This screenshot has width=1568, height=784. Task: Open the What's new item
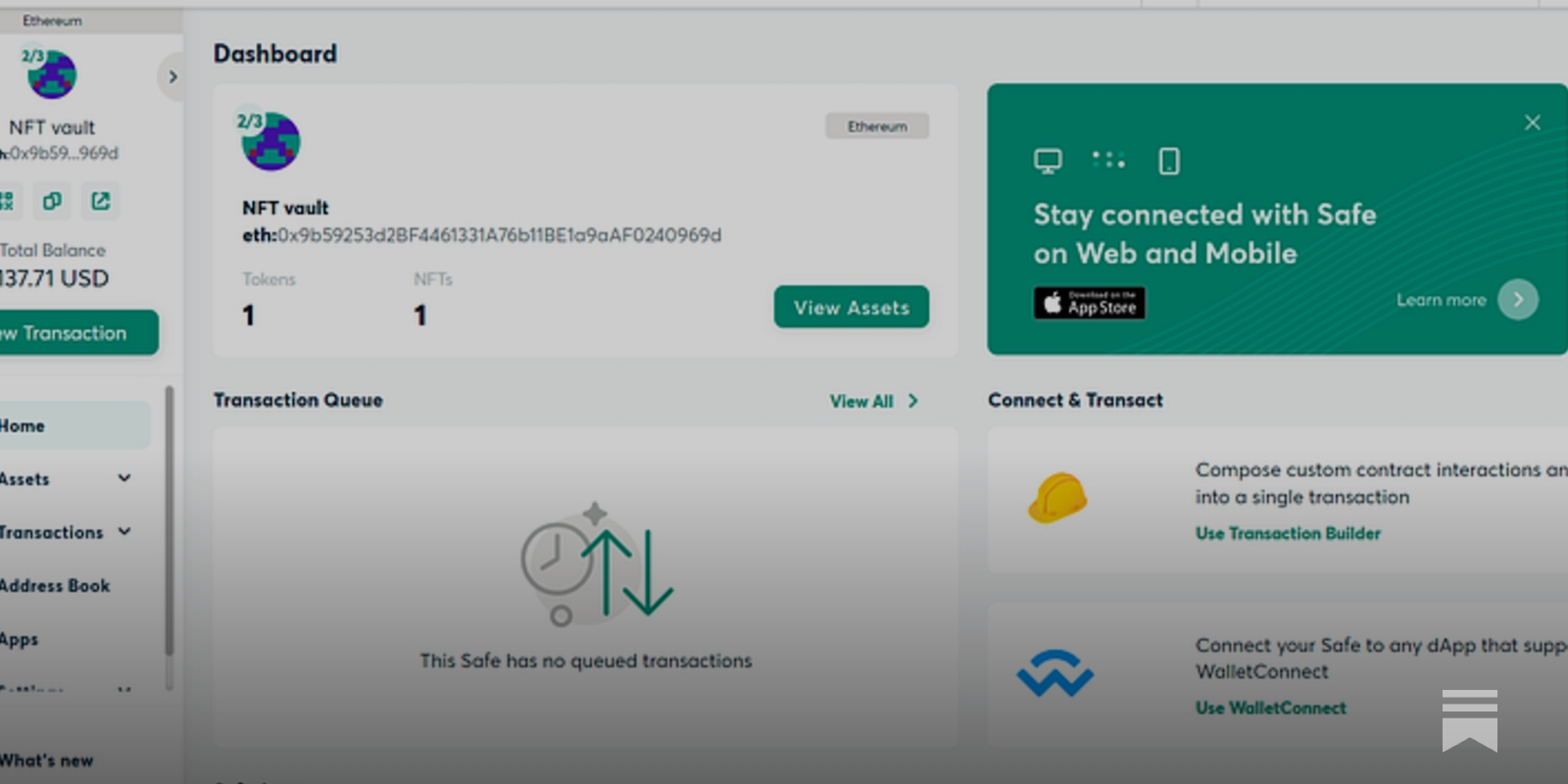(x=46, y=760)
